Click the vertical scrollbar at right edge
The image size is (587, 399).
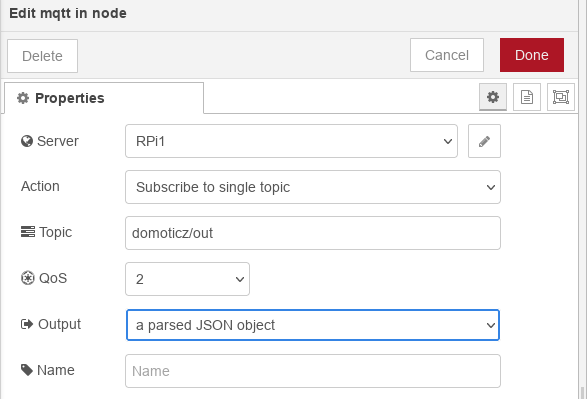click(582, 392)
